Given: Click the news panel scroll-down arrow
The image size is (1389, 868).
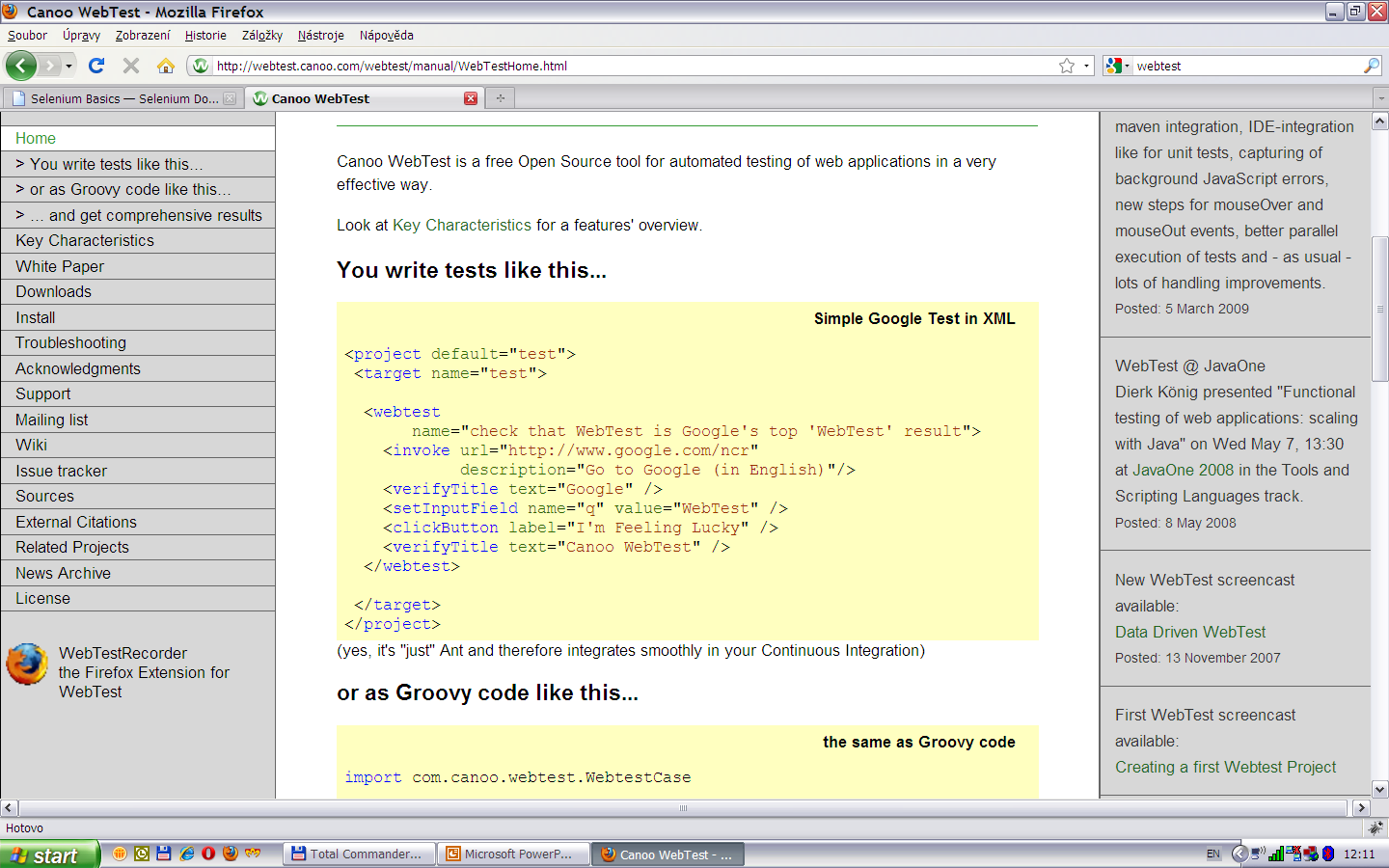Looking at the screenshot, I should 1379,789.
